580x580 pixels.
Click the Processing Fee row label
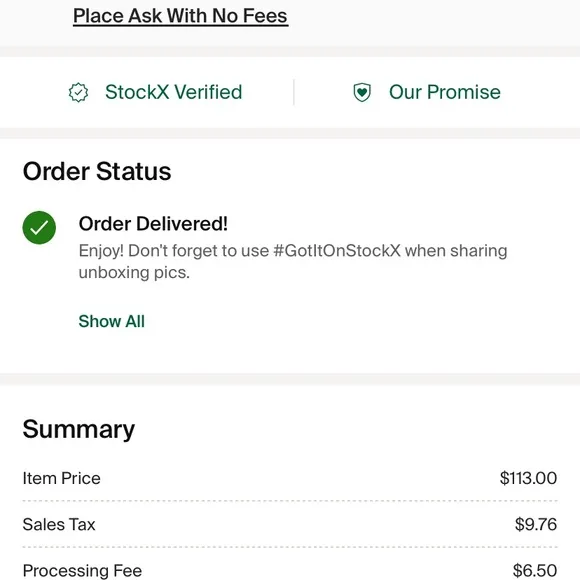coord(82,571)
